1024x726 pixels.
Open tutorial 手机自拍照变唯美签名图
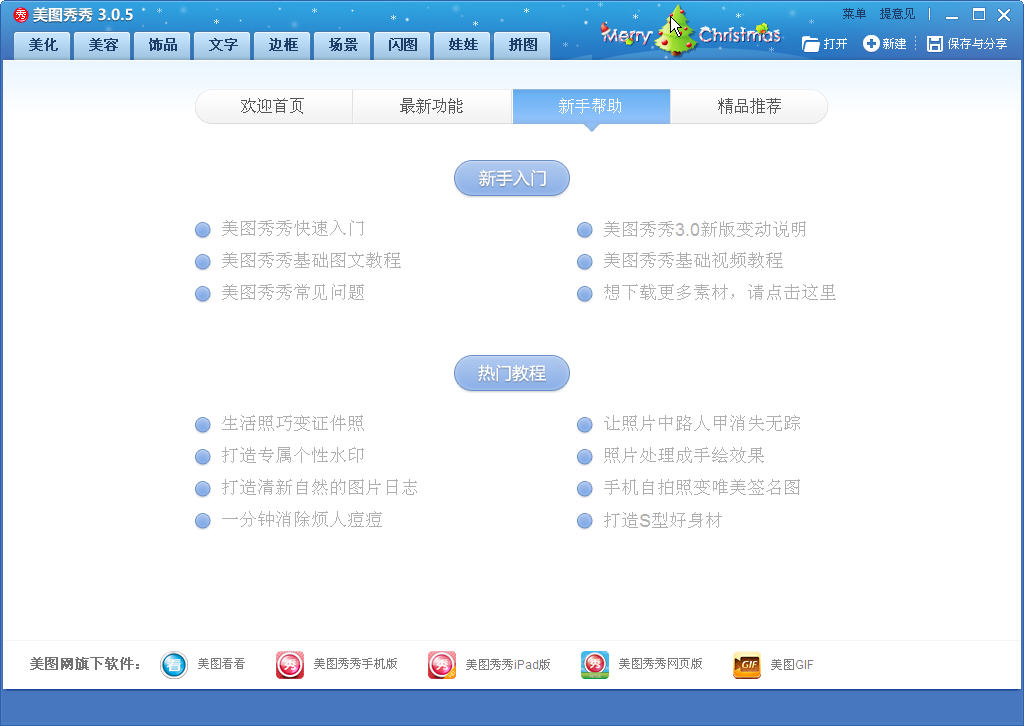click(702, 487)
